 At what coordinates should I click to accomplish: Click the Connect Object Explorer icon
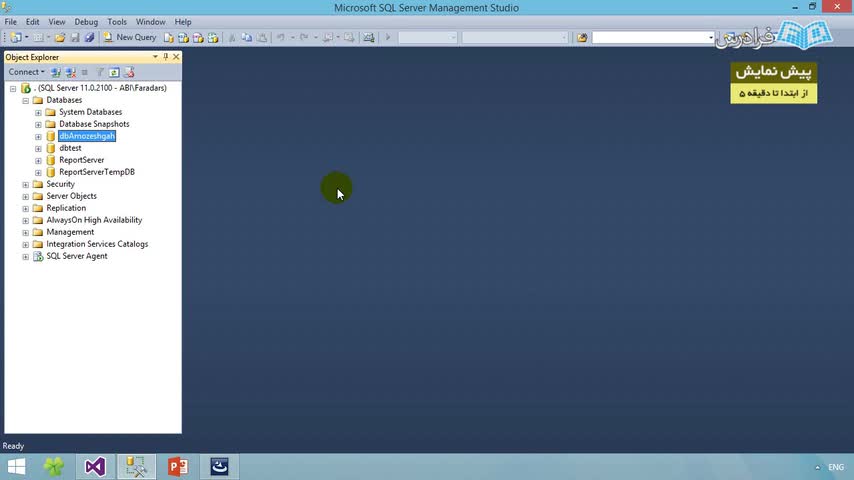(56, 72)
